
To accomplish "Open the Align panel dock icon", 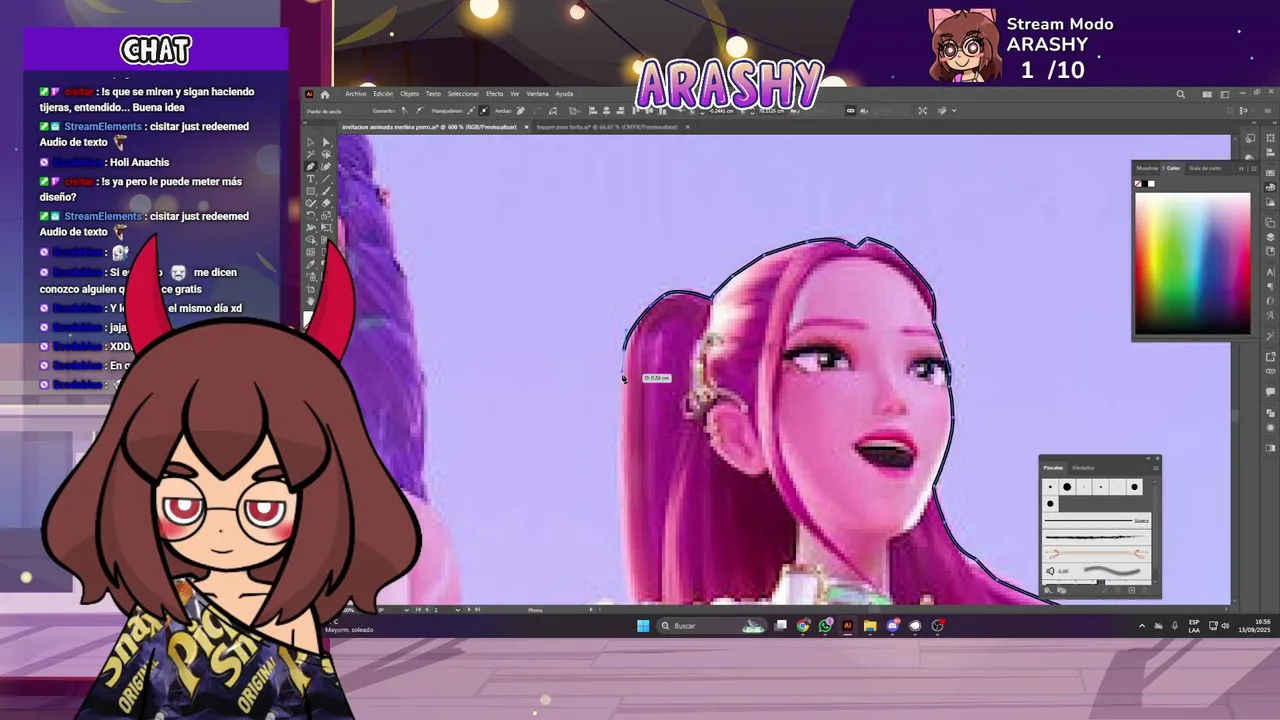I will point(1270,152).
